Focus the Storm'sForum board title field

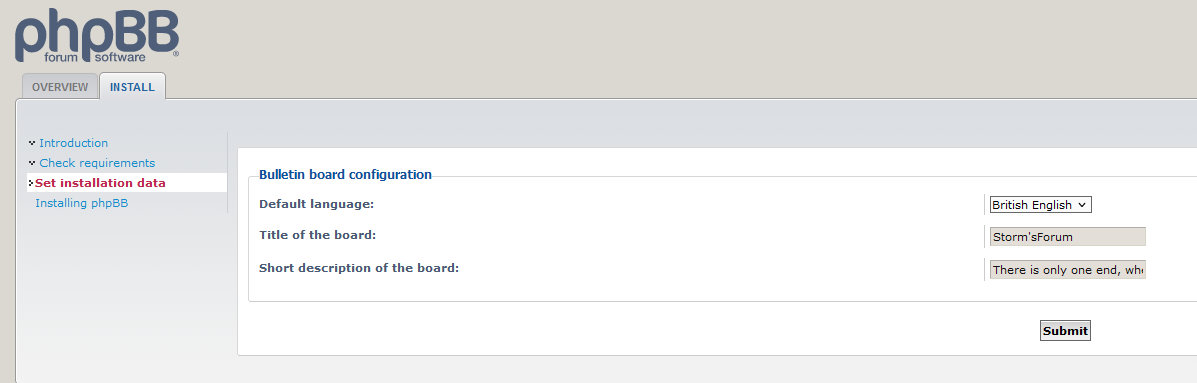pos(1067,237)
